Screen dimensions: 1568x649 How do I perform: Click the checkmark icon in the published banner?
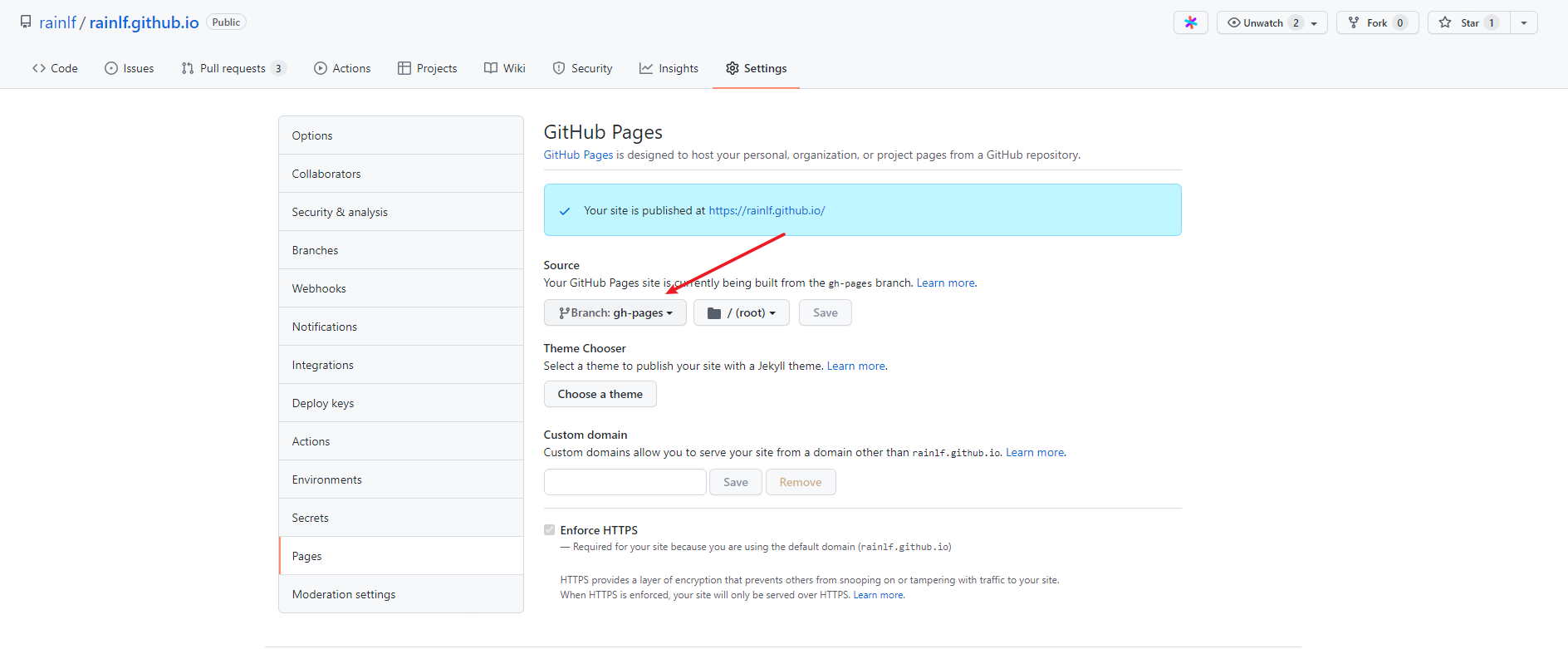565,211
